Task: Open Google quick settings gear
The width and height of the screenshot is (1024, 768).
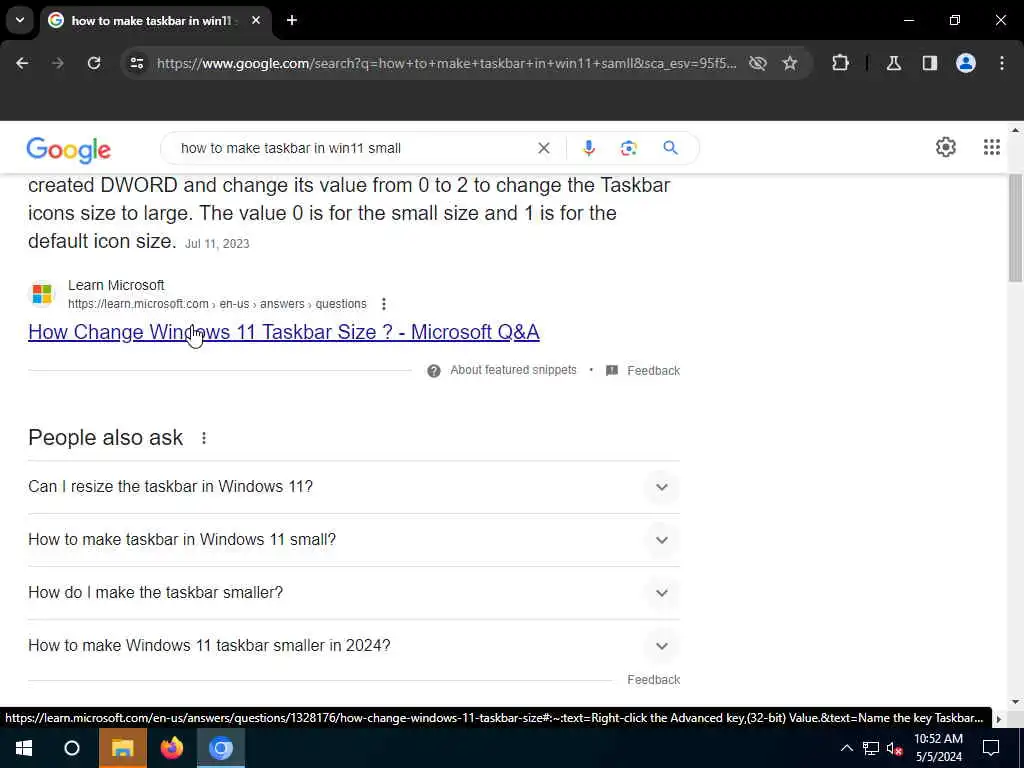Action: 946,147
